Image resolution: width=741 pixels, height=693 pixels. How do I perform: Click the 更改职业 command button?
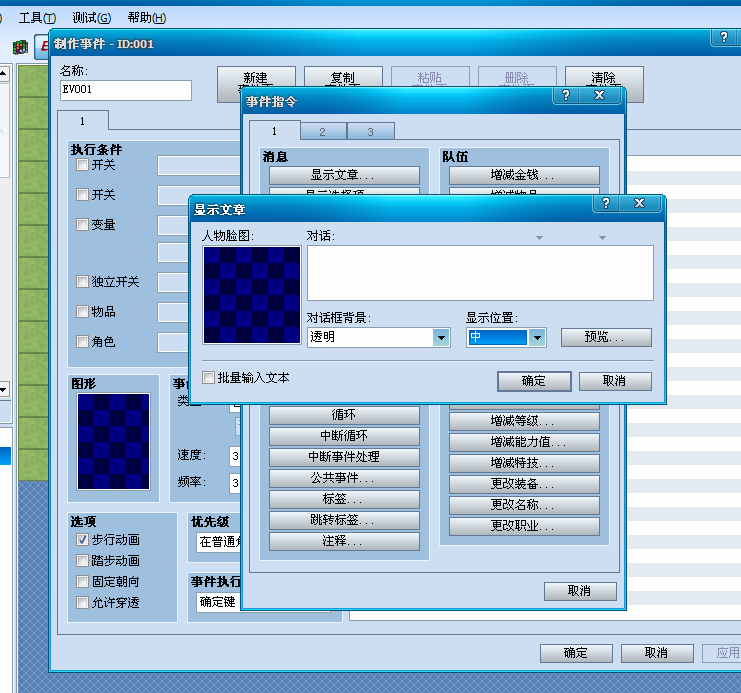click(524, 526)
